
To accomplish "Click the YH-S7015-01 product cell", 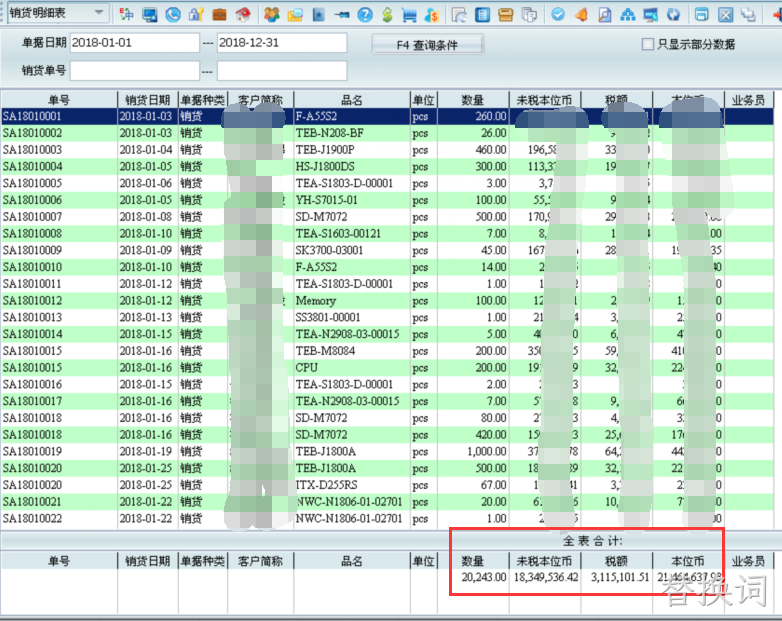I will [327, 200].
